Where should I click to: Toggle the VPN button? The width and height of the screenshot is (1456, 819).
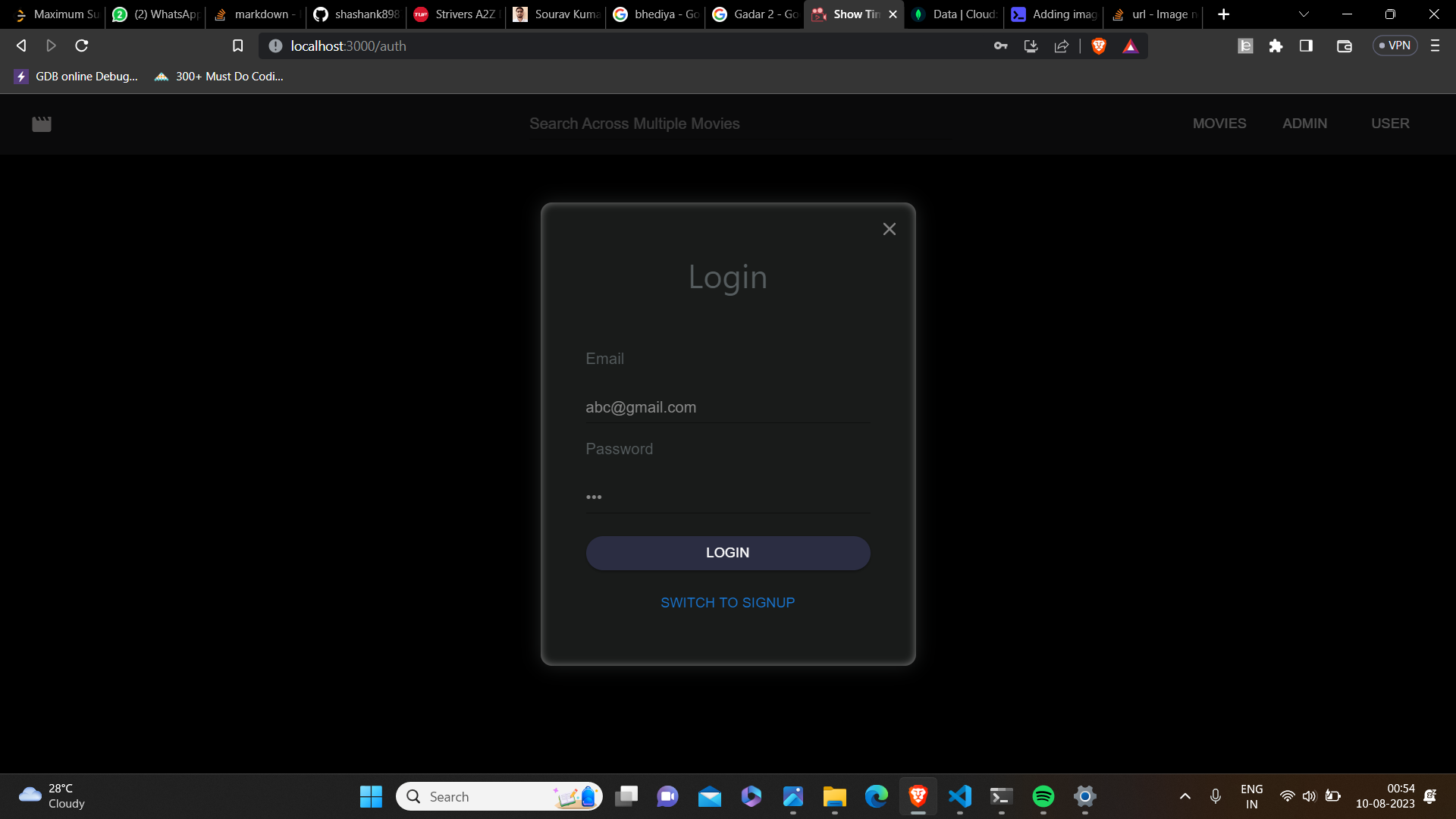(1395, 46)
